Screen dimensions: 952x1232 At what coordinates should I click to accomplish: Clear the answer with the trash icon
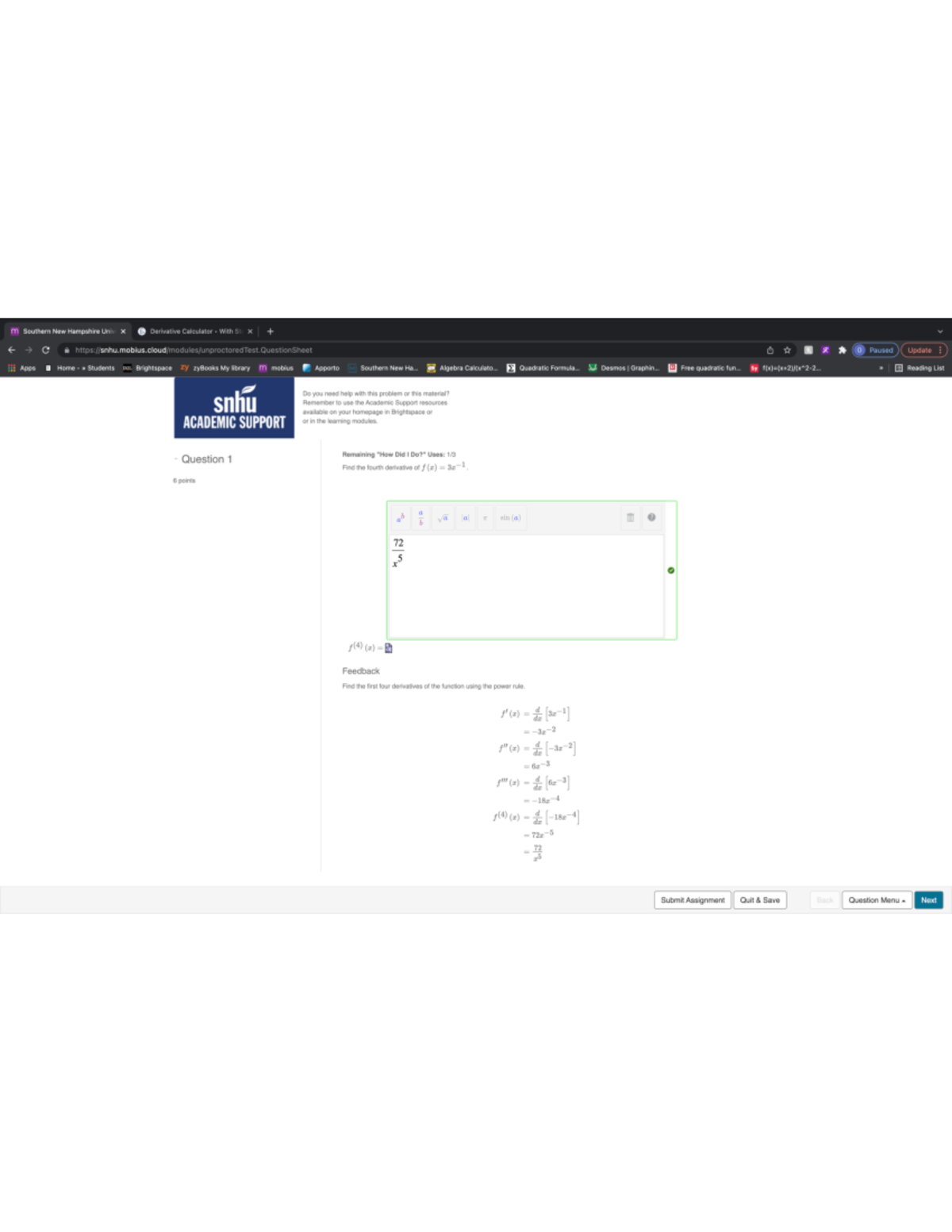(631, 517)
